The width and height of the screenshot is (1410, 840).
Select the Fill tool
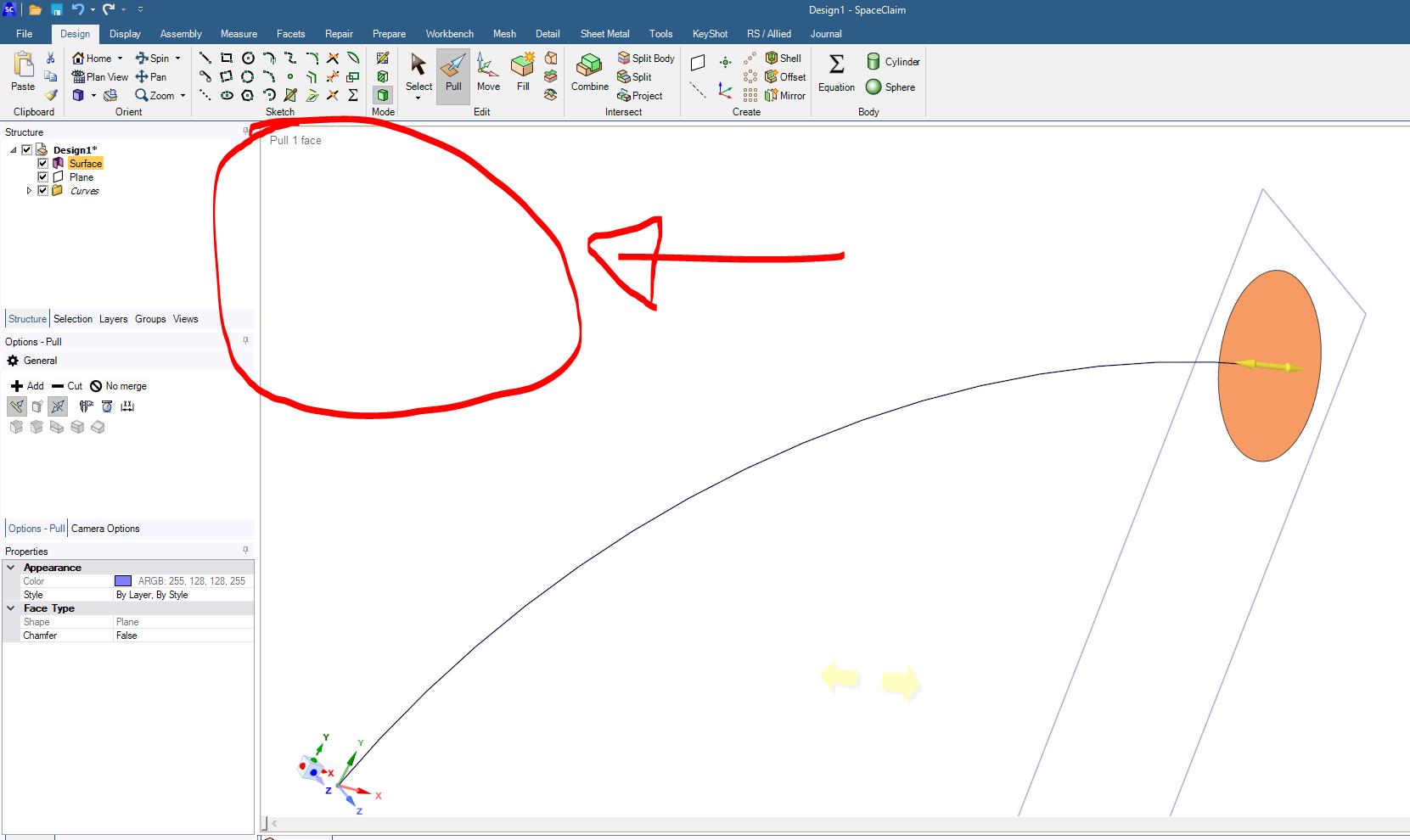coord(522,76)
